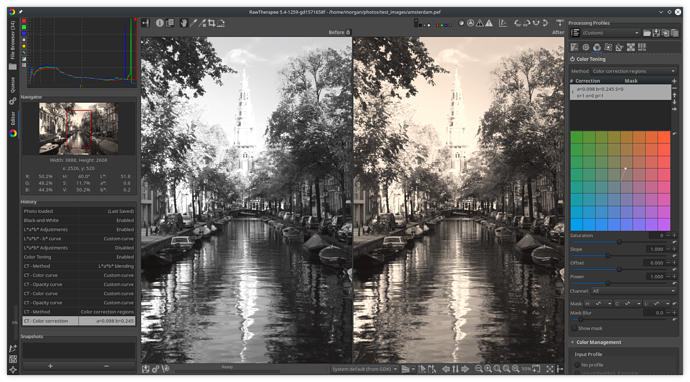Select the Hand navigation tool

pos(184,23)
